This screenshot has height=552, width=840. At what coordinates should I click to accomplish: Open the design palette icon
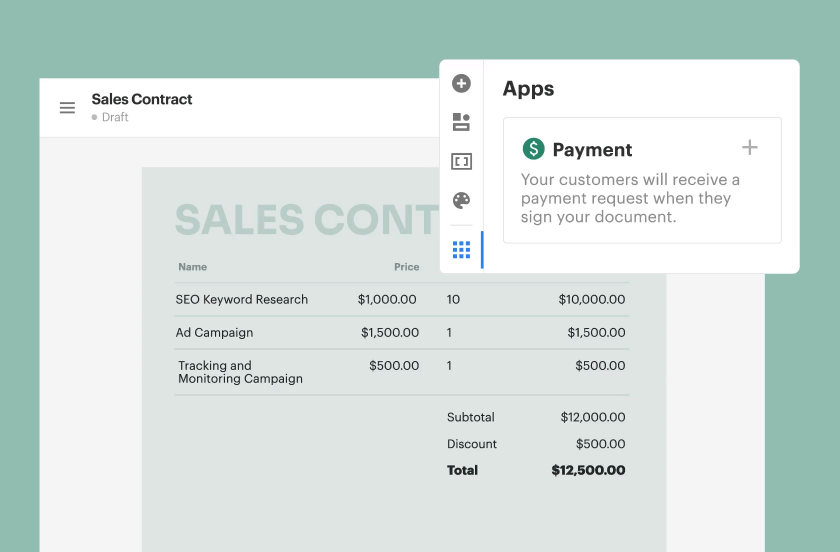pyautogui.click(x=461, y=200)
